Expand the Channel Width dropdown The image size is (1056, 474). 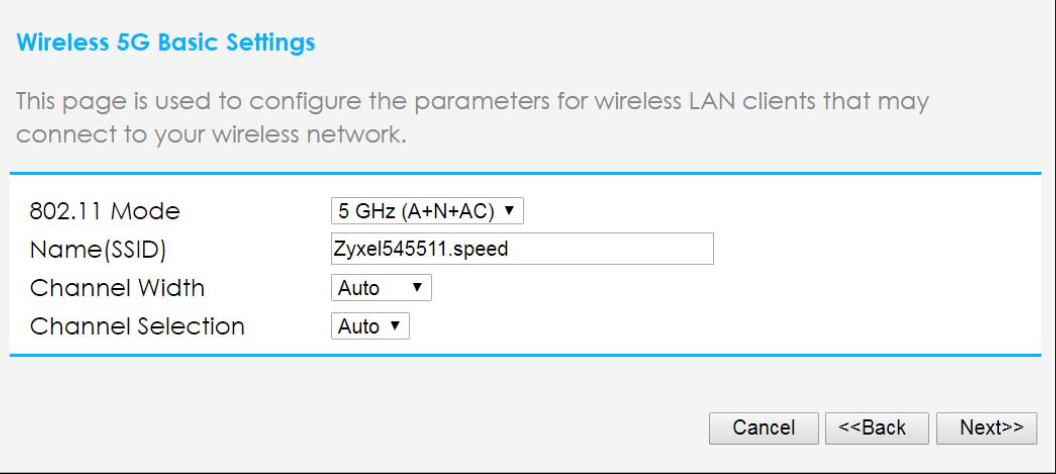[x=380, y=288]
